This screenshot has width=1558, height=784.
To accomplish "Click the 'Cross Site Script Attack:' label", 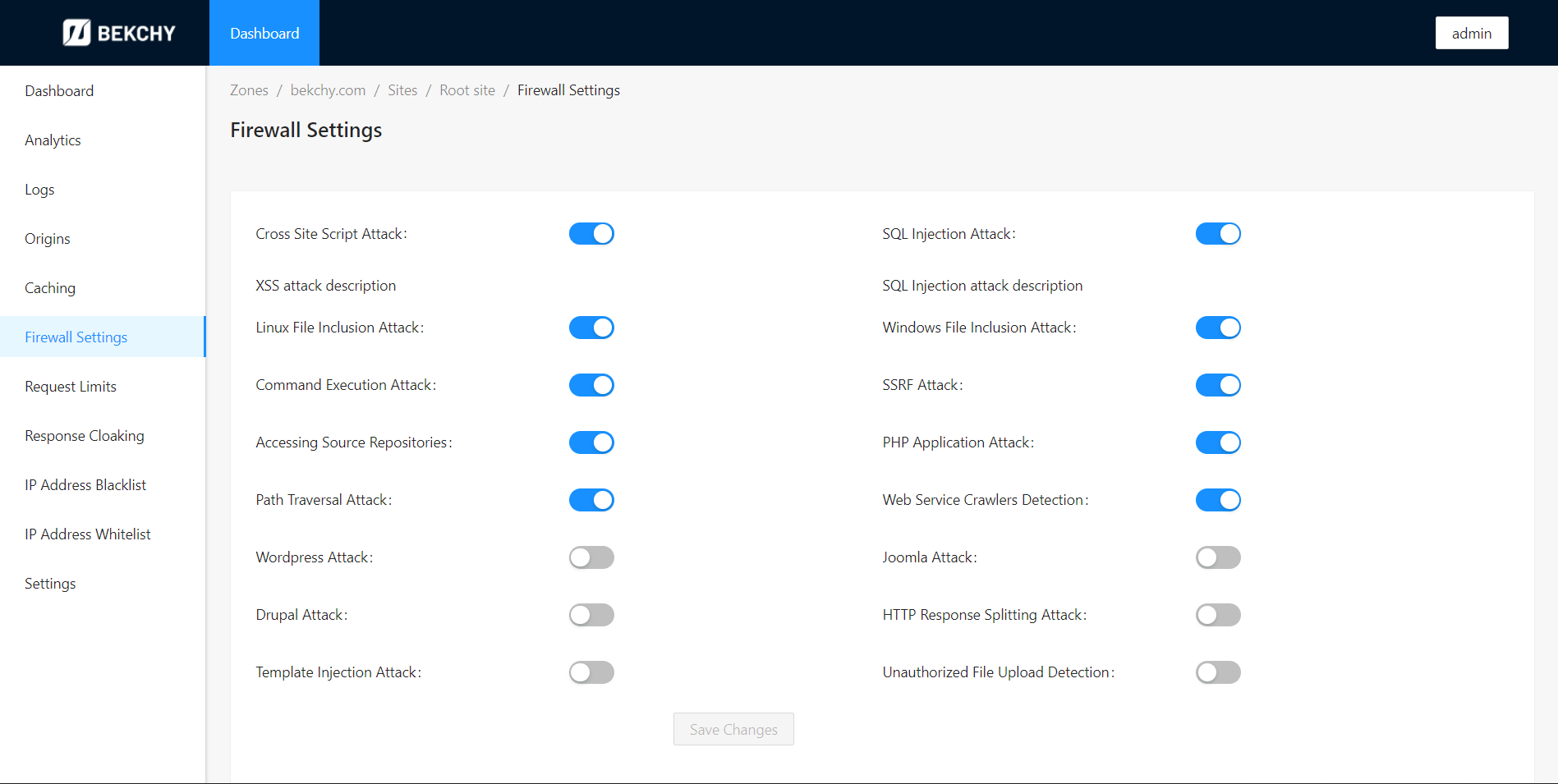I will 331,234.
